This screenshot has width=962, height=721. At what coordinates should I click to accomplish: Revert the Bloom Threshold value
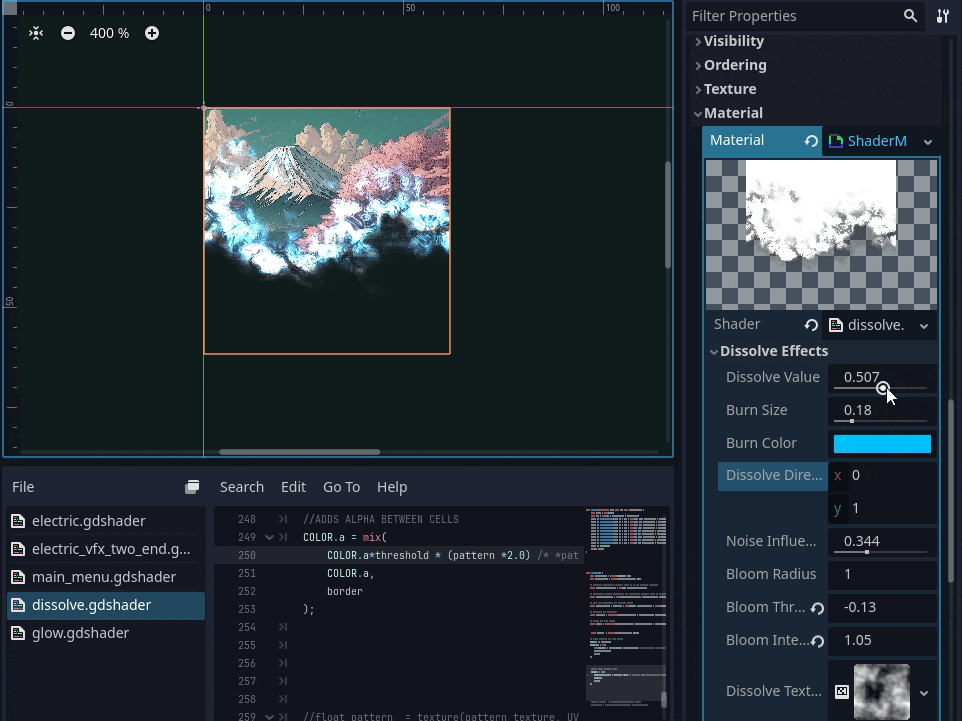(817, 608)
